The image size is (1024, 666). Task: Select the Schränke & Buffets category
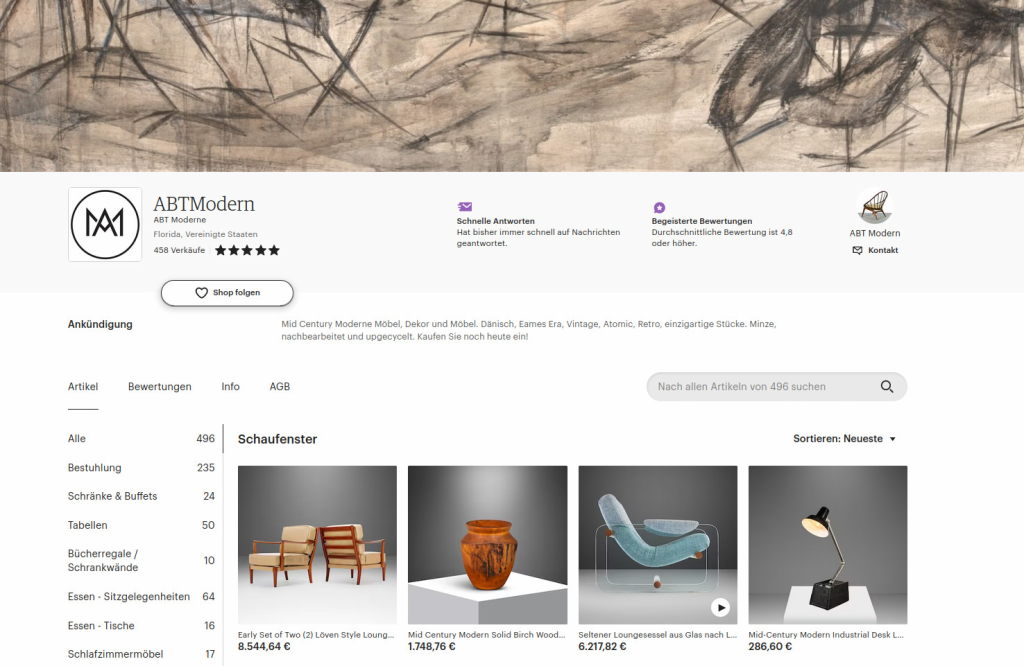[141, 496]
